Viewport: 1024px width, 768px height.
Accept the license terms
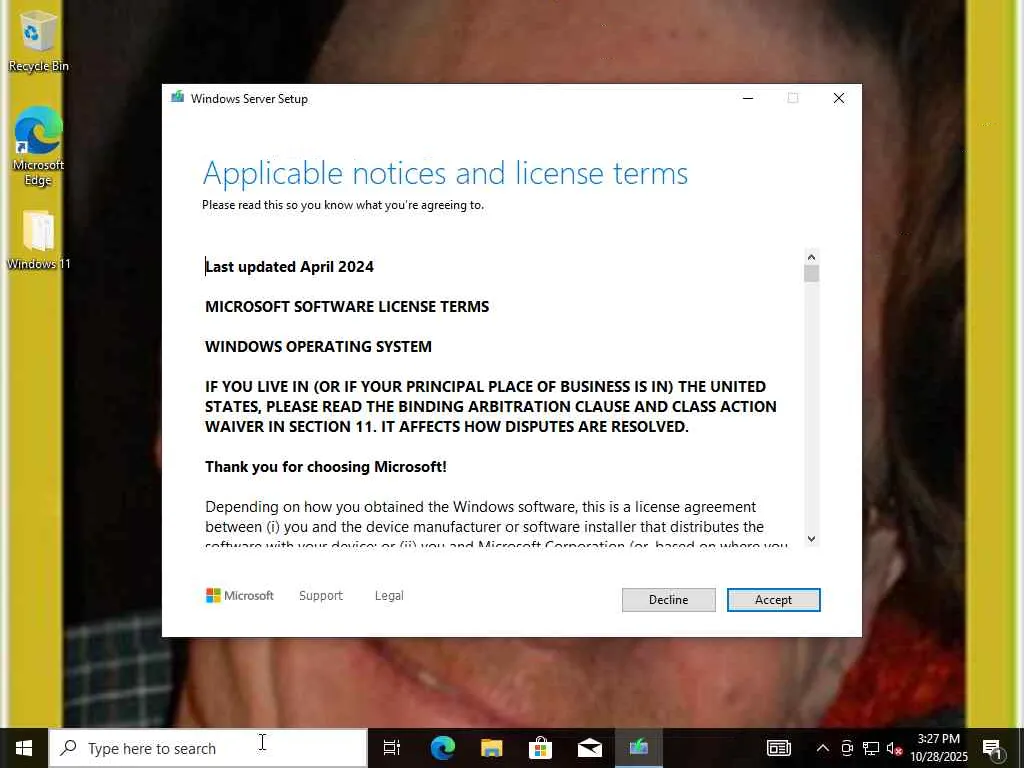click(774, 600)
